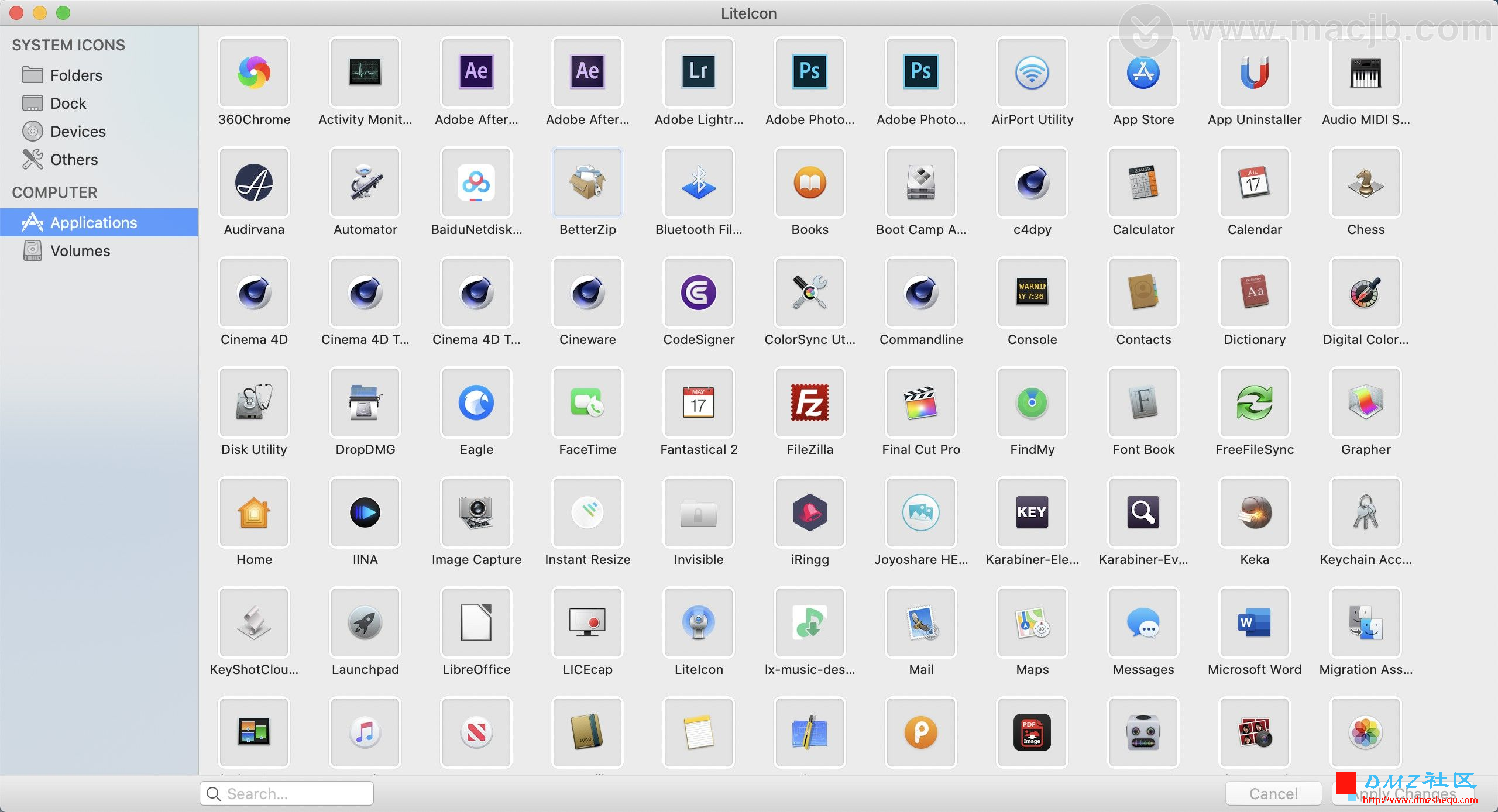The height and width of the screenshot is (812, 1498).
Task: Open the Others category in sidebar
Action: point(99,159)
